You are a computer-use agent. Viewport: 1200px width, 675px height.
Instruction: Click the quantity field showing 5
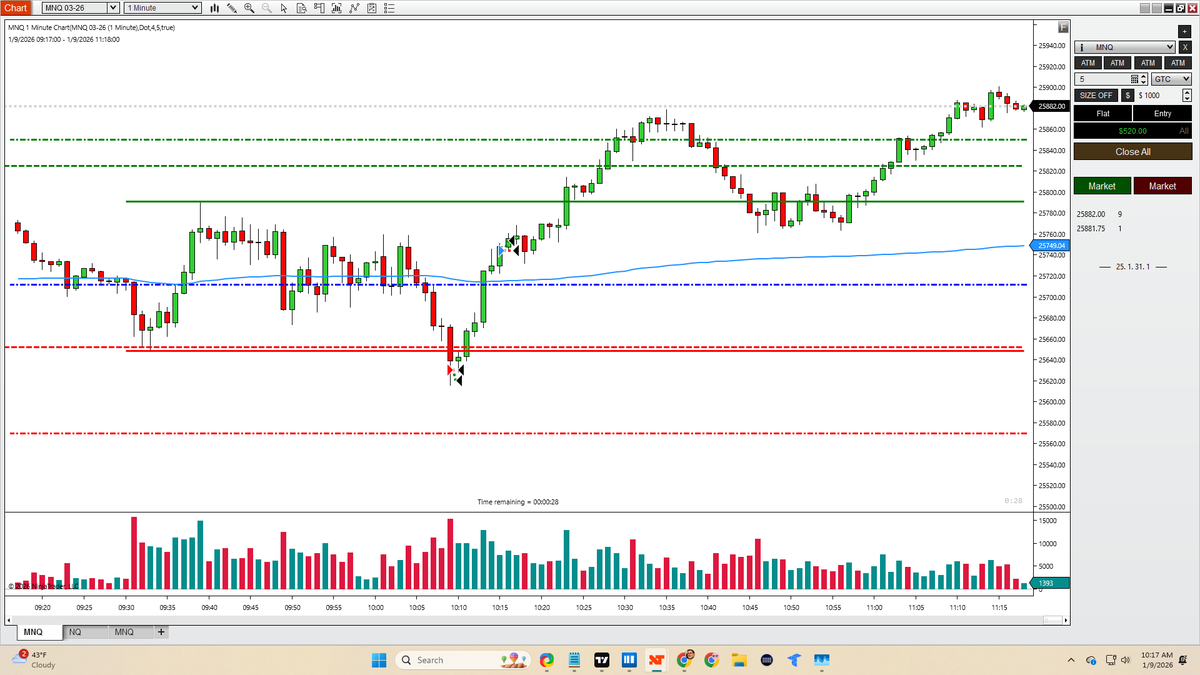1102,79
